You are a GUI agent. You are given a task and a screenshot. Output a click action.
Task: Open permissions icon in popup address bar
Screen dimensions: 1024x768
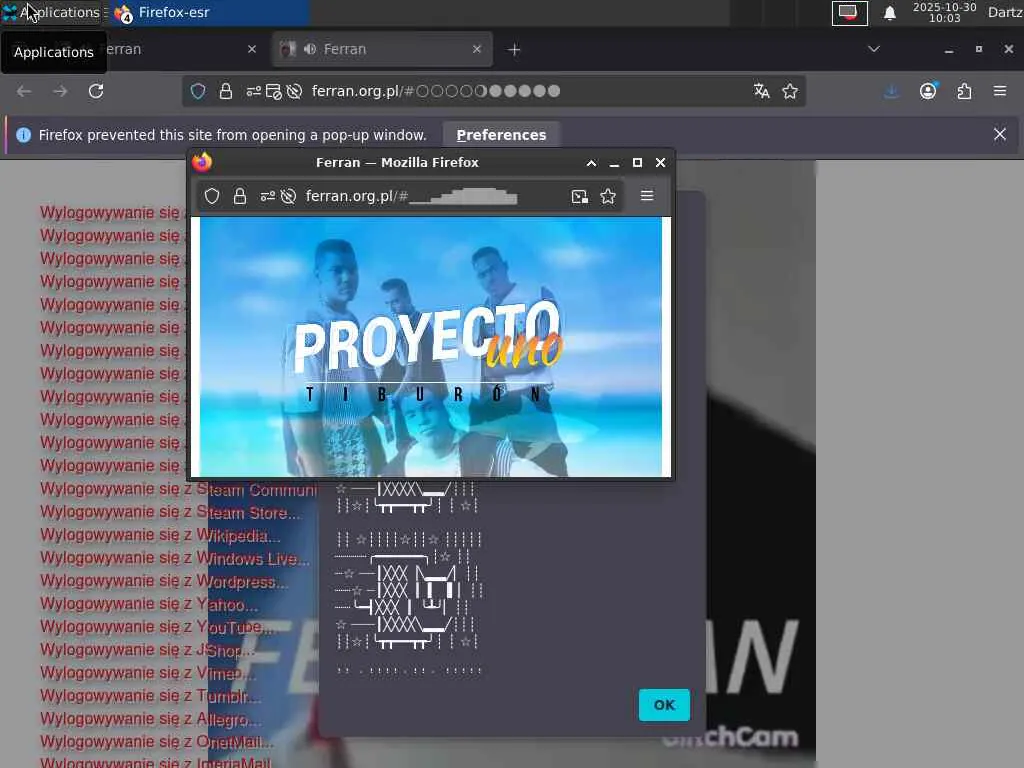[267, 196]
